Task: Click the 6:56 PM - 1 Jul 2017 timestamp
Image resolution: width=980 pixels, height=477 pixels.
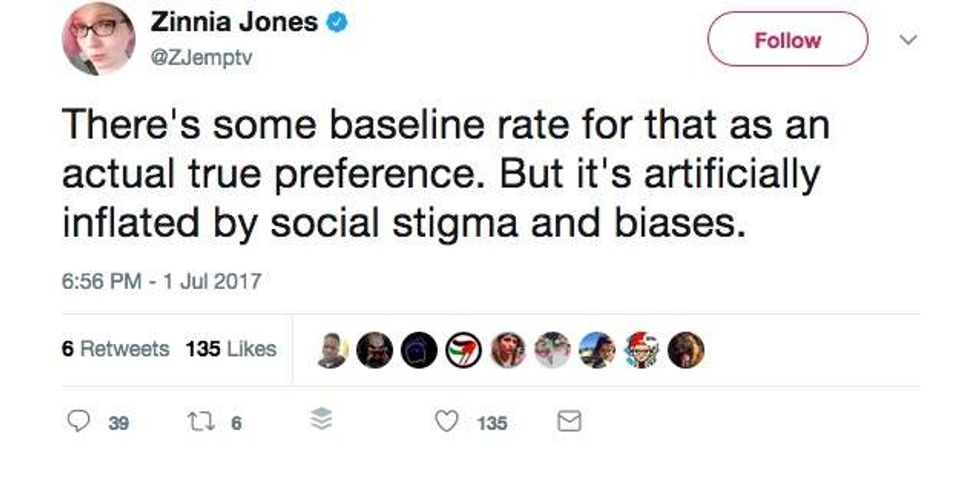Action: (161, 281)
